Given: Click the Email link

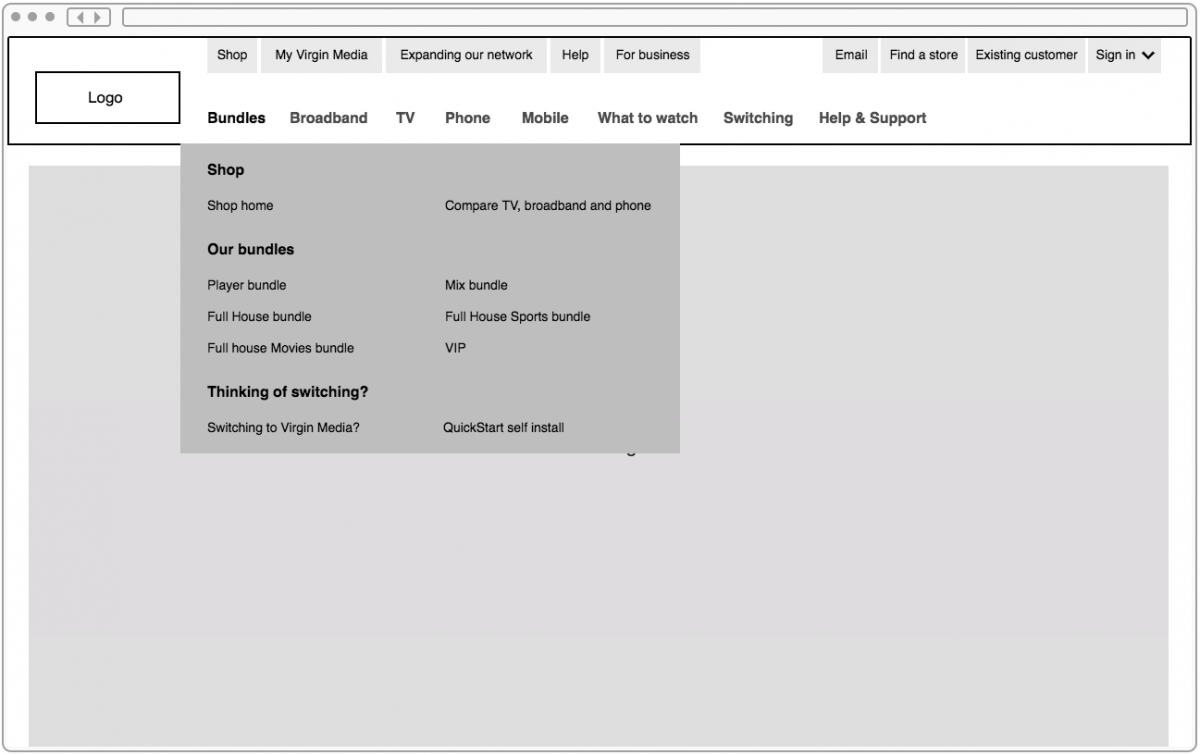Looking at the screenshot, I should (x=849, y=55).
